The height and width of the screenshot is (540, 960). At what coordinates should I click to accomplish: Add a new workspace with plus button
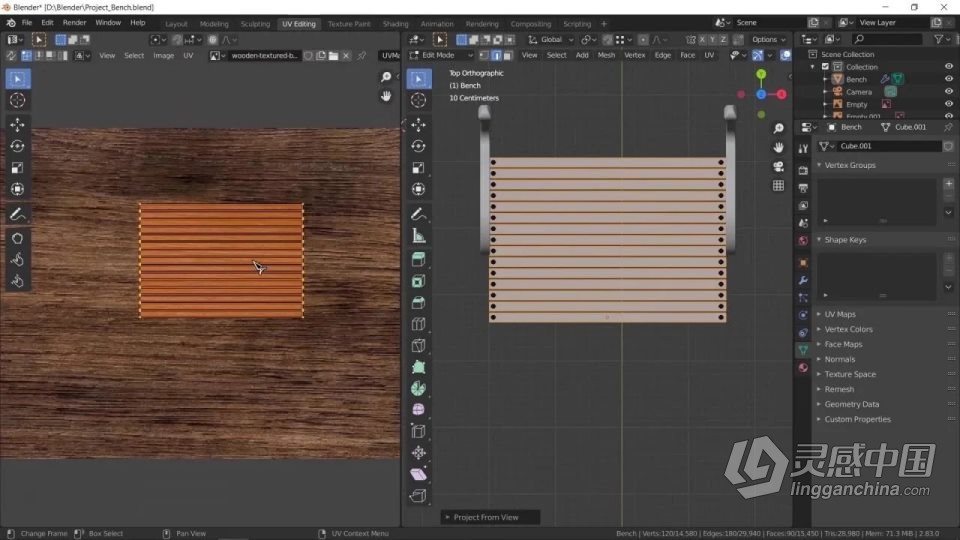[604, 24]
